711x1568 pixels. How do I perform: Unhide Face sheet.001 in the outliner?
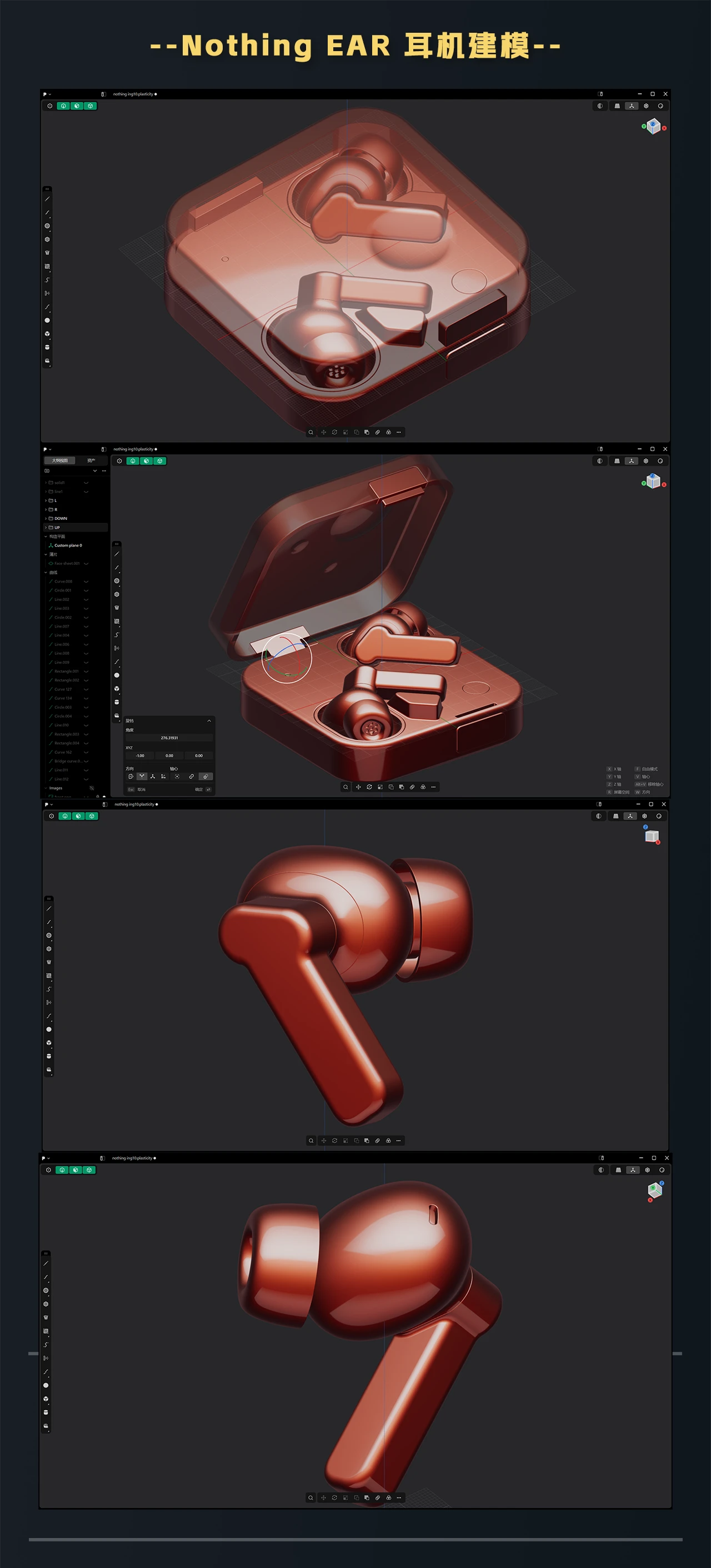86,564
